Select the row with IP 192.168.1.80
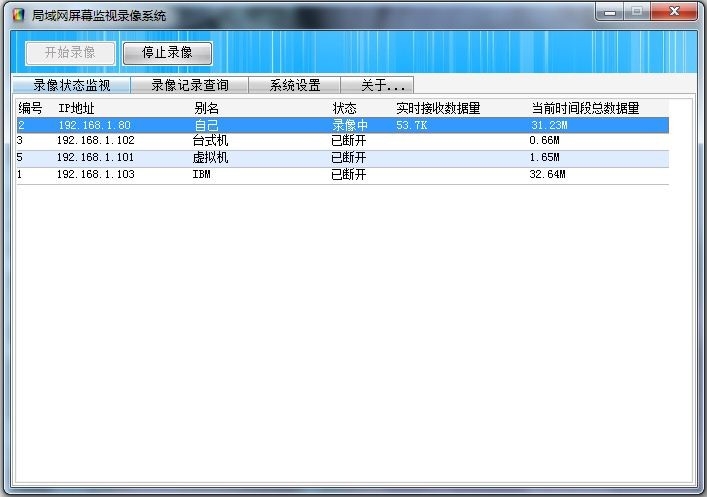The image size is (707, 497). [343, 125]
